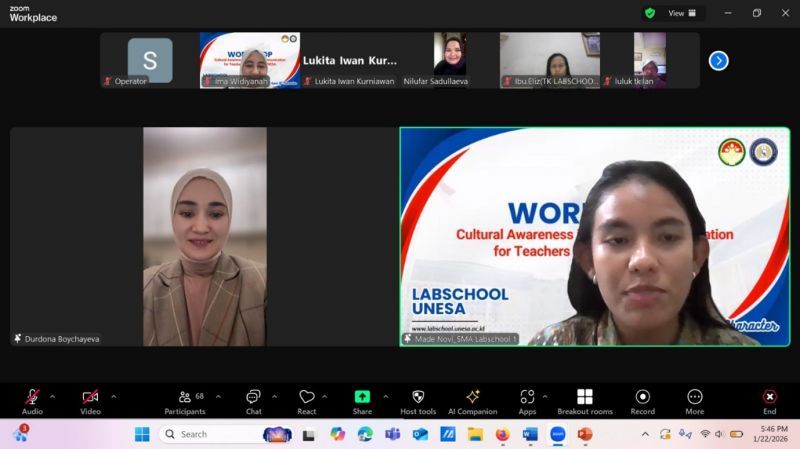Screen dimensions: 800x449
Task: Expand the share options caret beside Share
Action: click(x=385, y=396)
